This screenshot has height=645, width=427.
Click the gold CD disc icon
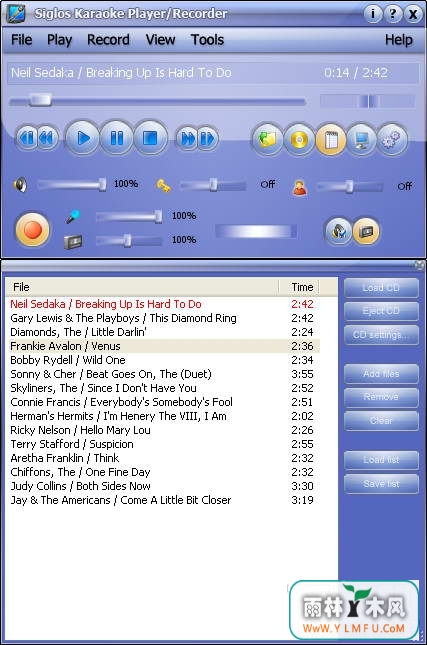tap(299, 140)
